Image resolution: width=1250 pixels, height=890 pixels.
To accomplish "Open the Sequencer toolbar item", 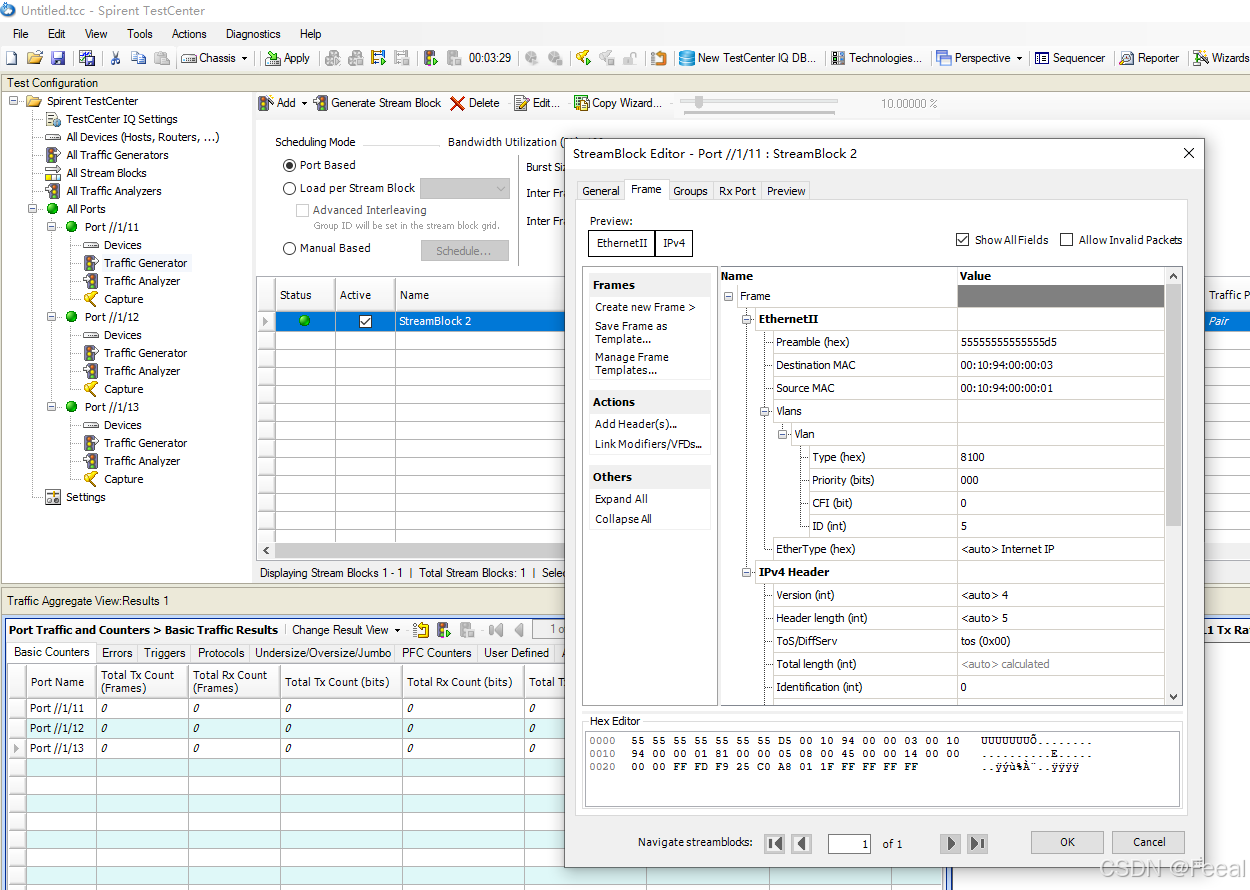I will pyautogui.click(x=1070, y=58).
